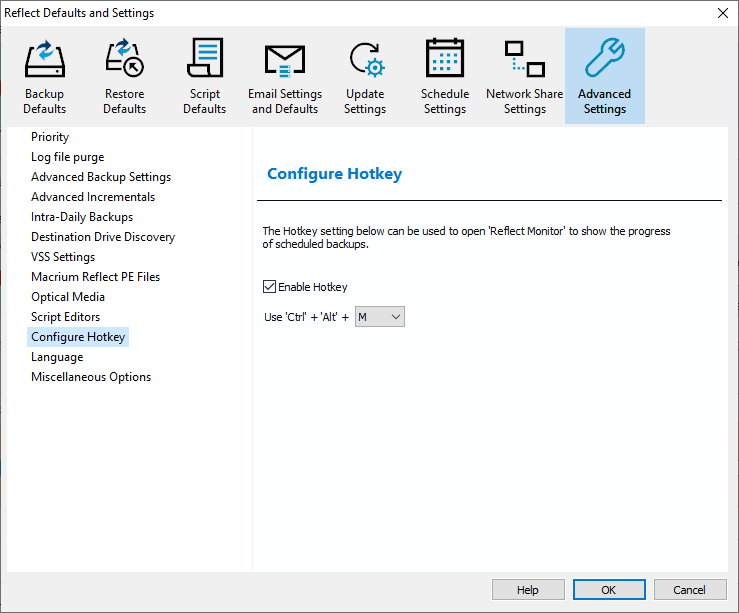
Task: Uncheck the Enable Hotkey checkbox
Action: pyautogui.click(x=269, y=287)
